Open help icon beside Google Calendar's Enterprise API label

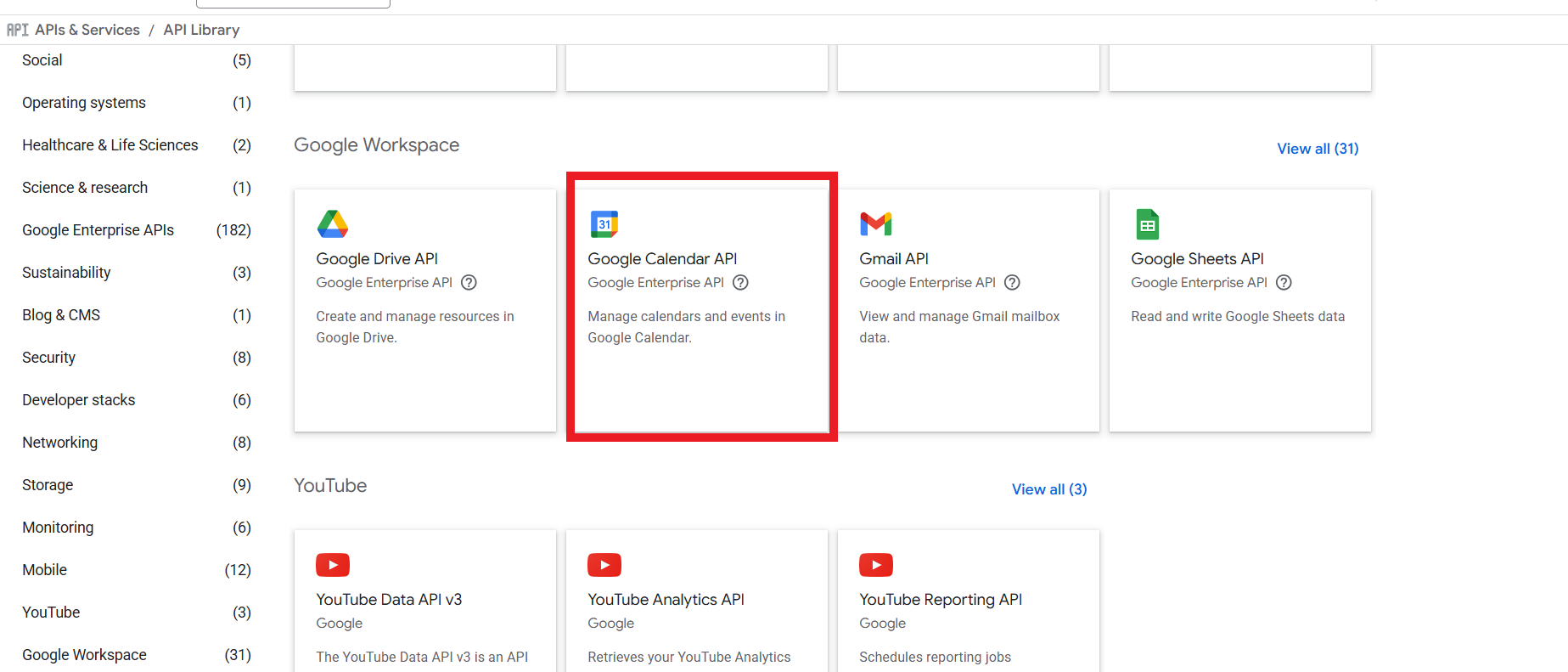pos(740,283)
